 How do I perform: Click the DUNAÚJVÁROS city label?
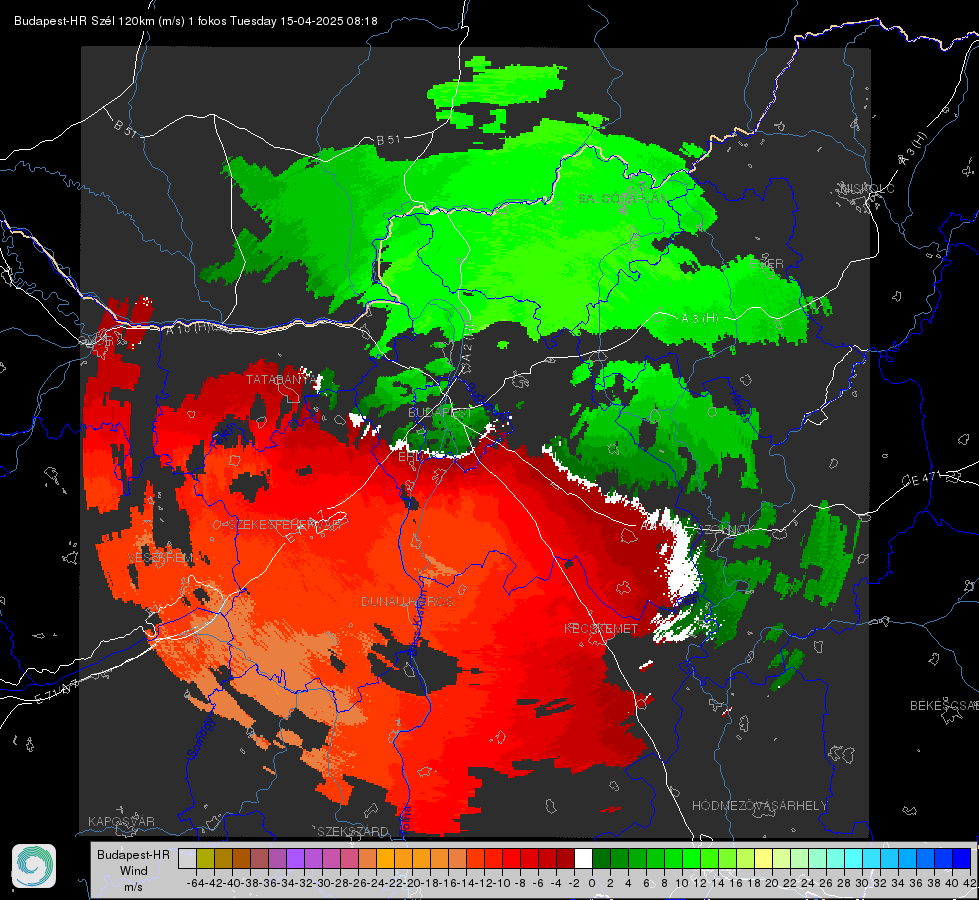click(x=407, y=601)
